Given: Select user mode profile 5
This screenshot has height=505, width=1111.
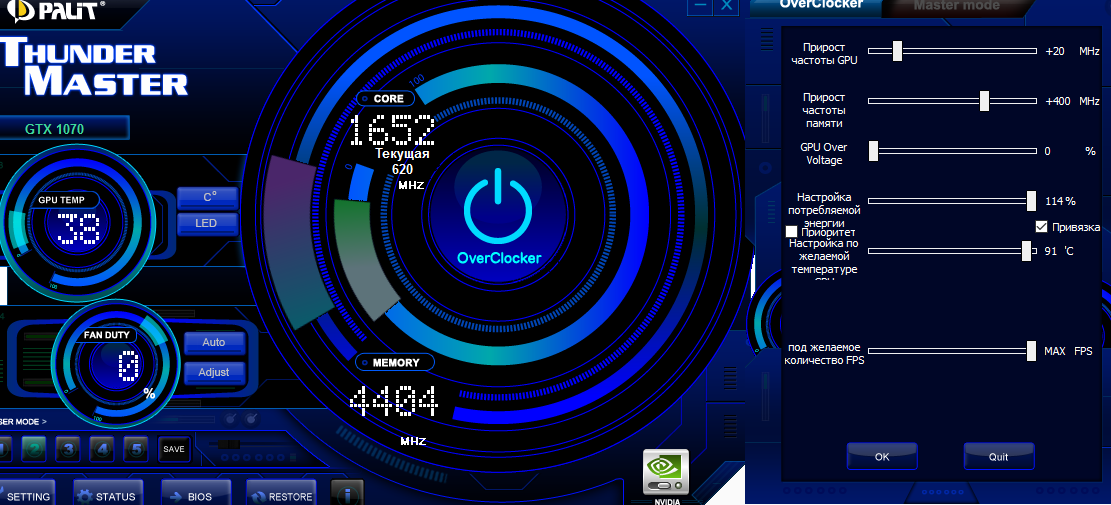Looking at the screenshot, I should [x=136, y=448].
